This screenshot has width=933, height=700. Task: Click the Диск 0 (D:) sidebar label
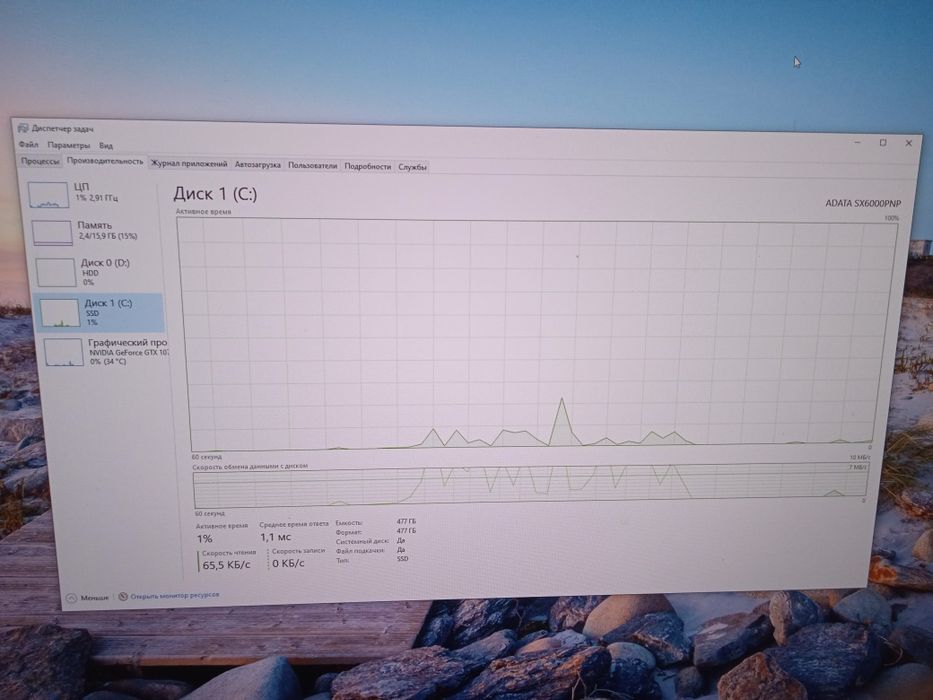click(x=105, y=262)
